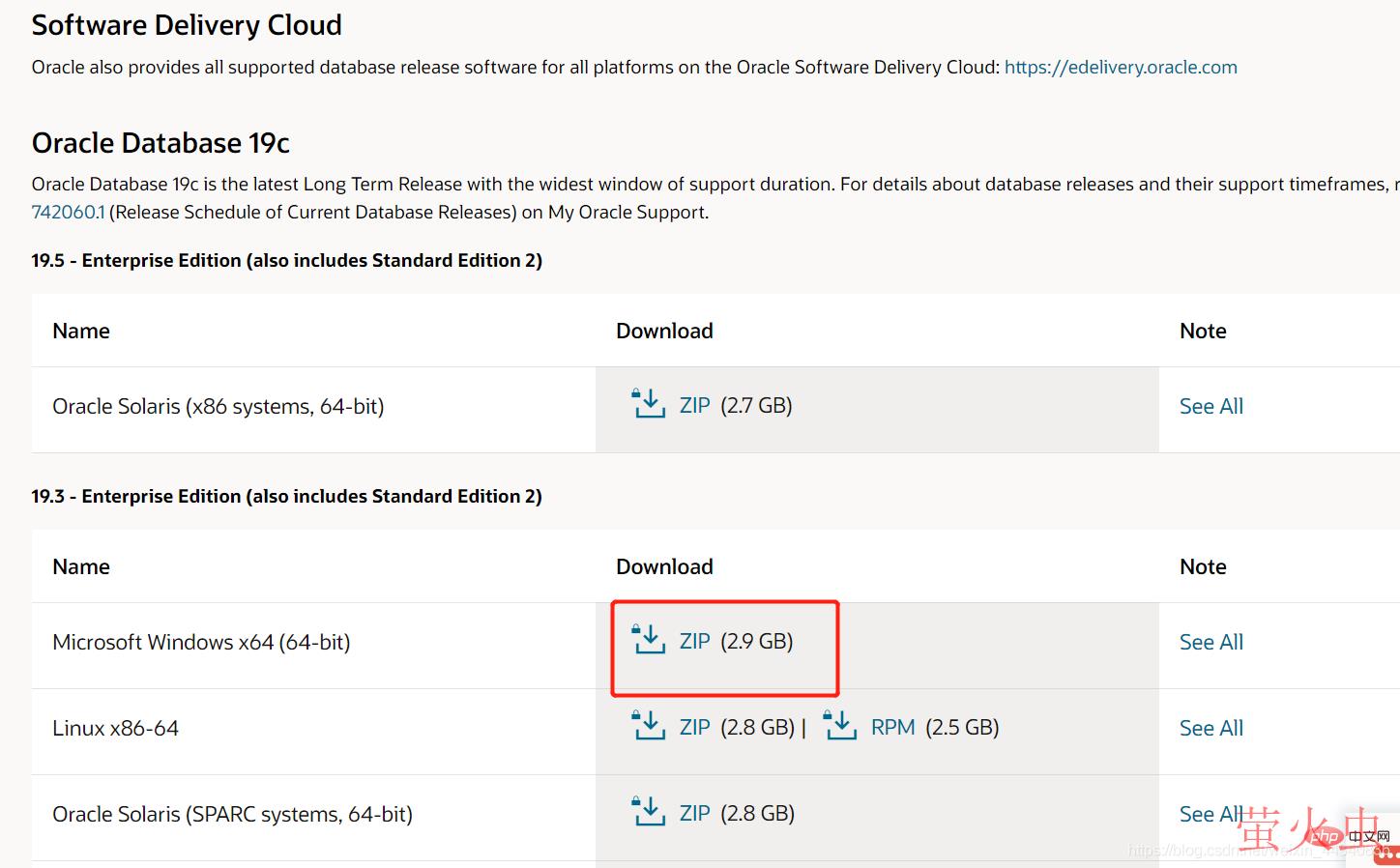Open See All for Oracle Solaris x86
The image size is (1400, 868).
coord(1210,407)
